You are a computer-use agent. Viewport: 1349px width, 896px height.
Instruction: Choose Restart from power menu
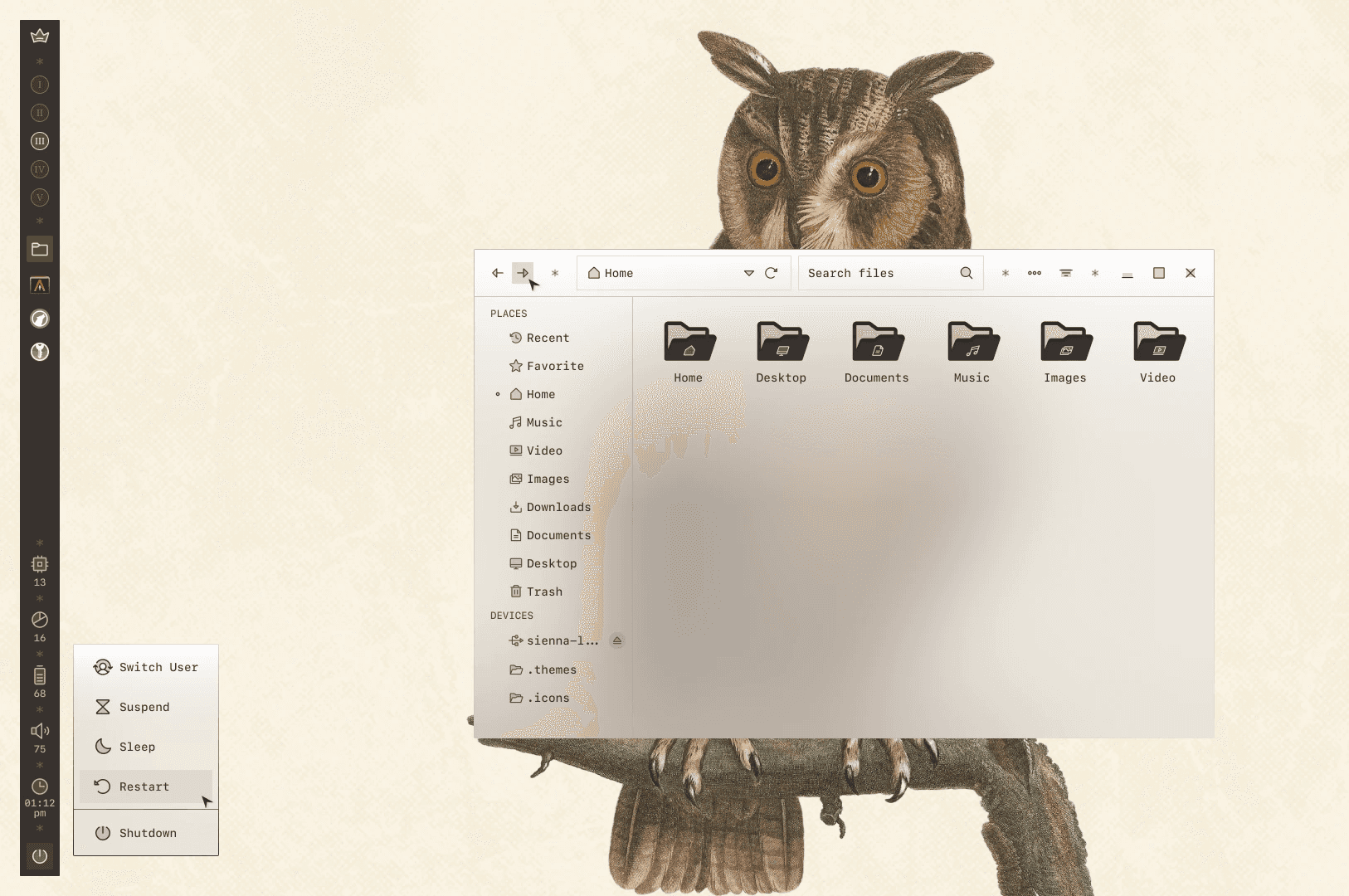point(146,786)
